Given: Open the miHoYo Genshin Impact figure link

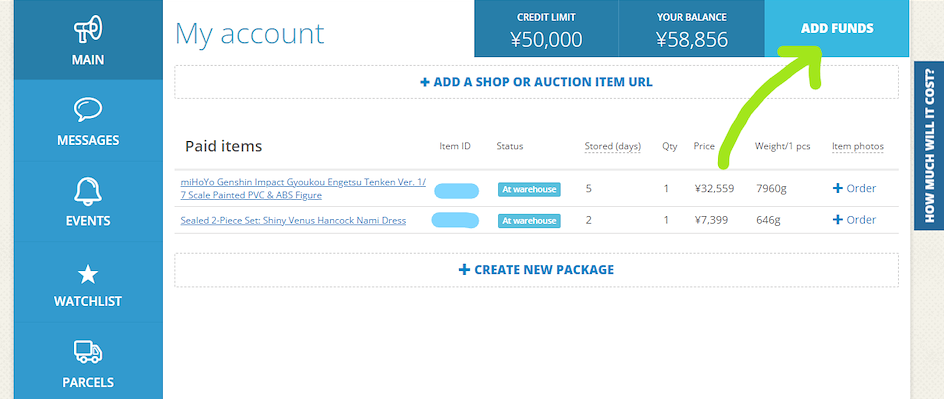Looking at the screenshot, I should 303,188.
